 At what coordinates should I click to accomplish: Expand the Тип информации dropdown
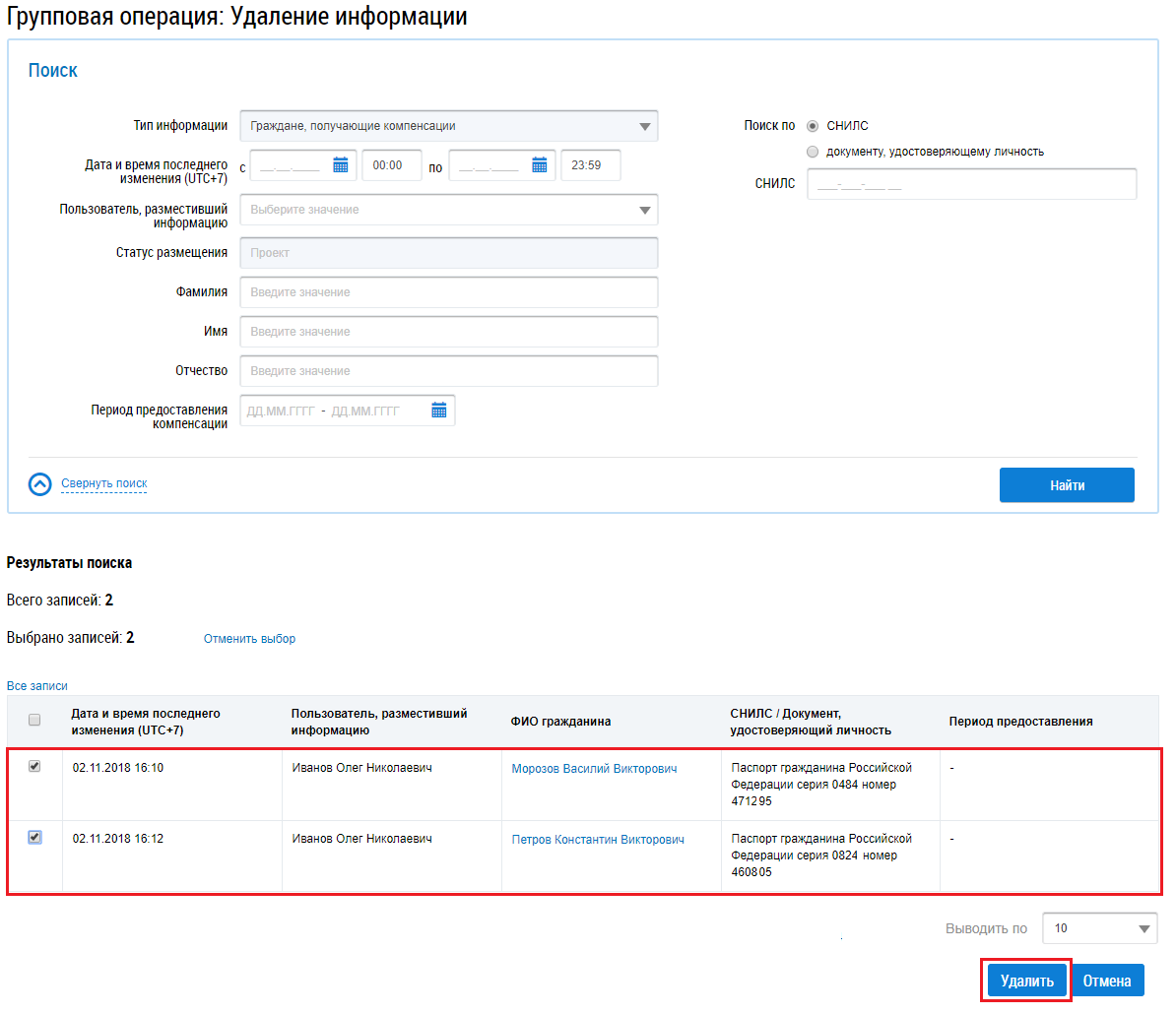(x=448, y=126)
